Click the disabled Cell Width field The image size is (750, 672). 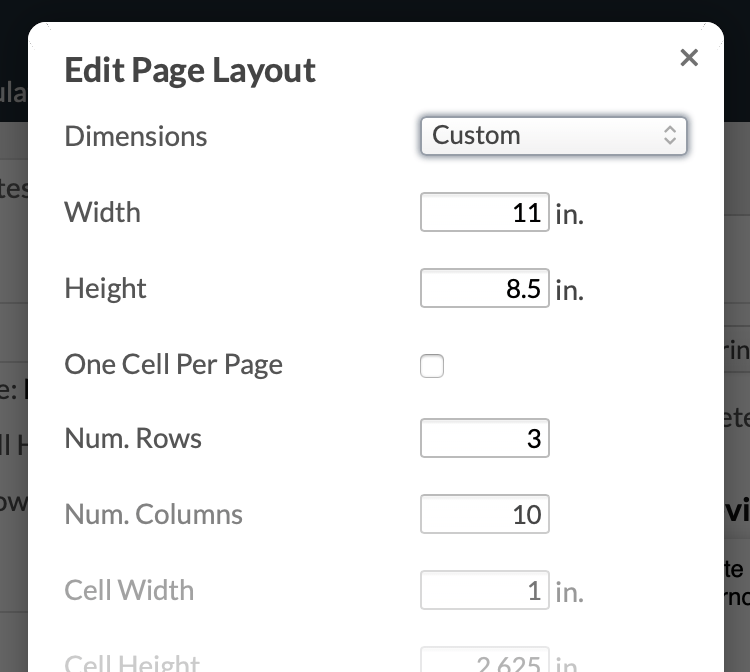point(485,591)
